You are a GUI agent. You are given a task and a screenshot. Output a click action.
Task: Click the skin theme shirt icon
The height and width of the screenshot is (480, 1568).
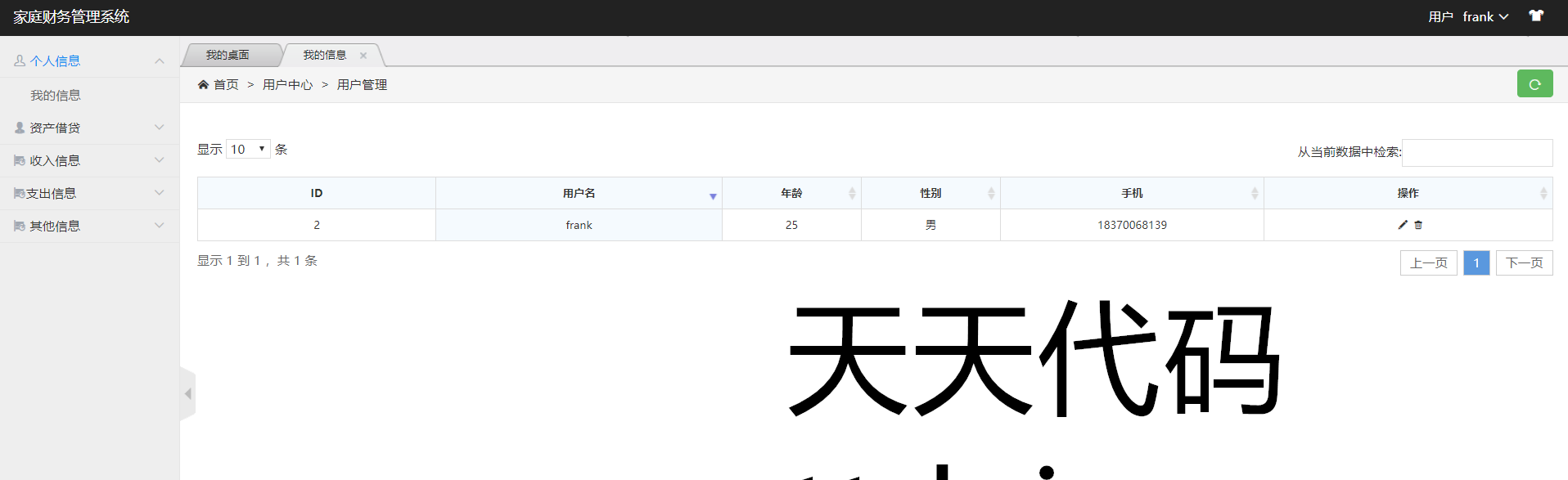1536,16
